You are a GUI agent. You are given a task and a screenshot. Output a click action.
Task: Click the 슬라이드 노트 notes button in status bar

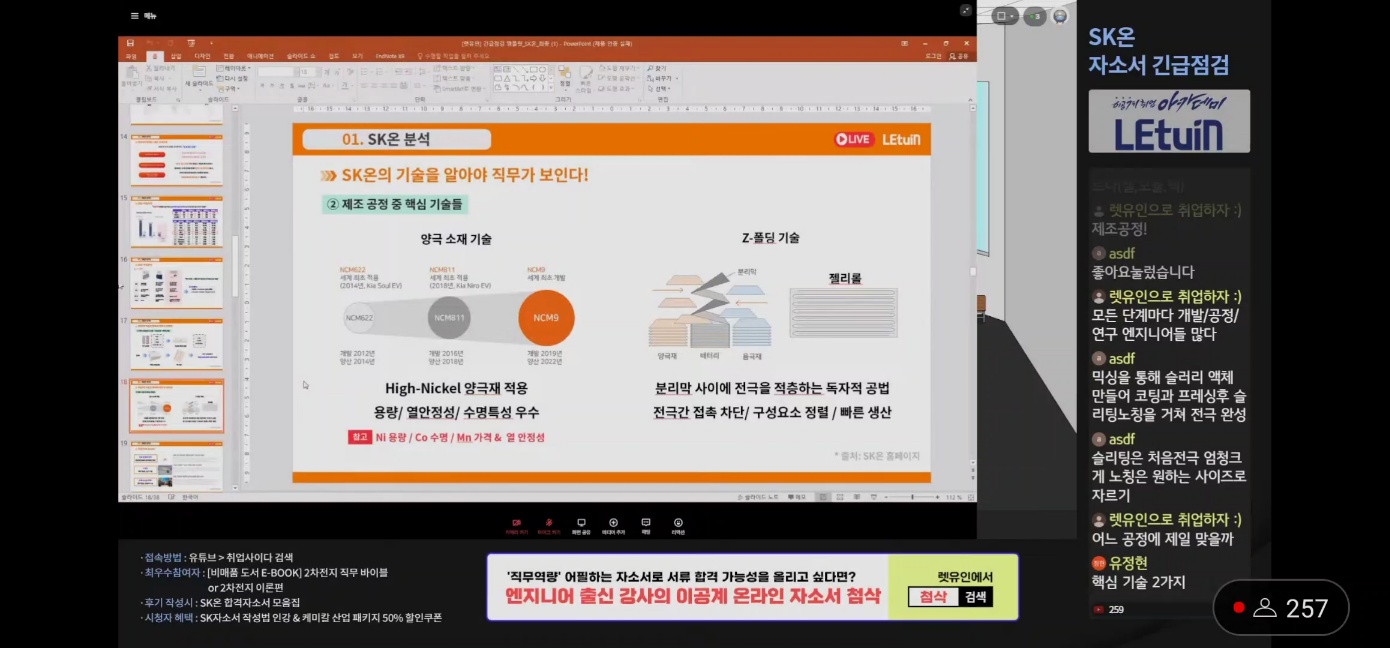[759, 497]
